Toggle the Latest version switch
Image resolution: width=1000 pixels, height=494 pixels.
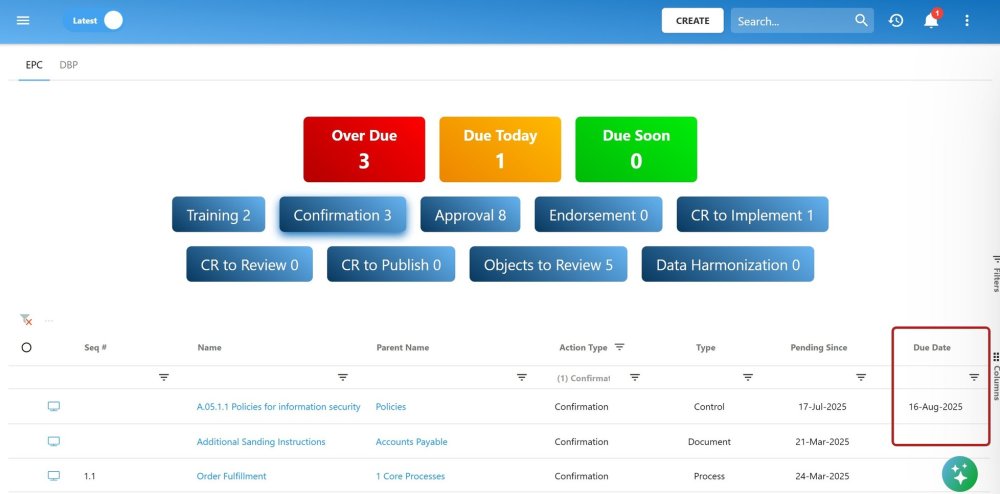click(93, 20)
